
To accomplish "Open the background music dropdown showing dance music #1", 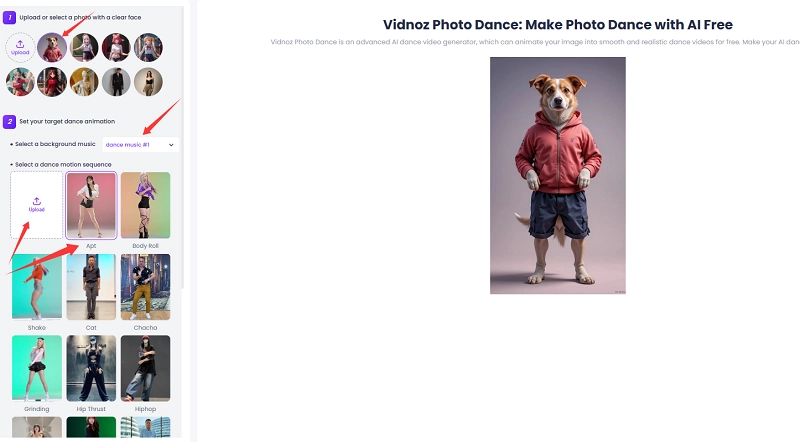I will [140, 144].
